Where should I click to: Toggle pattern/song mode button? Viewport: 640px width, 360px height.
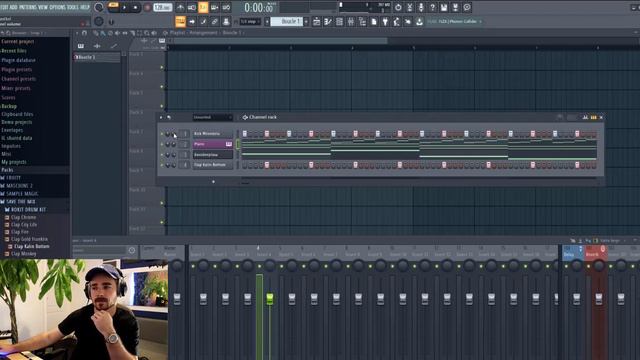tap(113, 7)
